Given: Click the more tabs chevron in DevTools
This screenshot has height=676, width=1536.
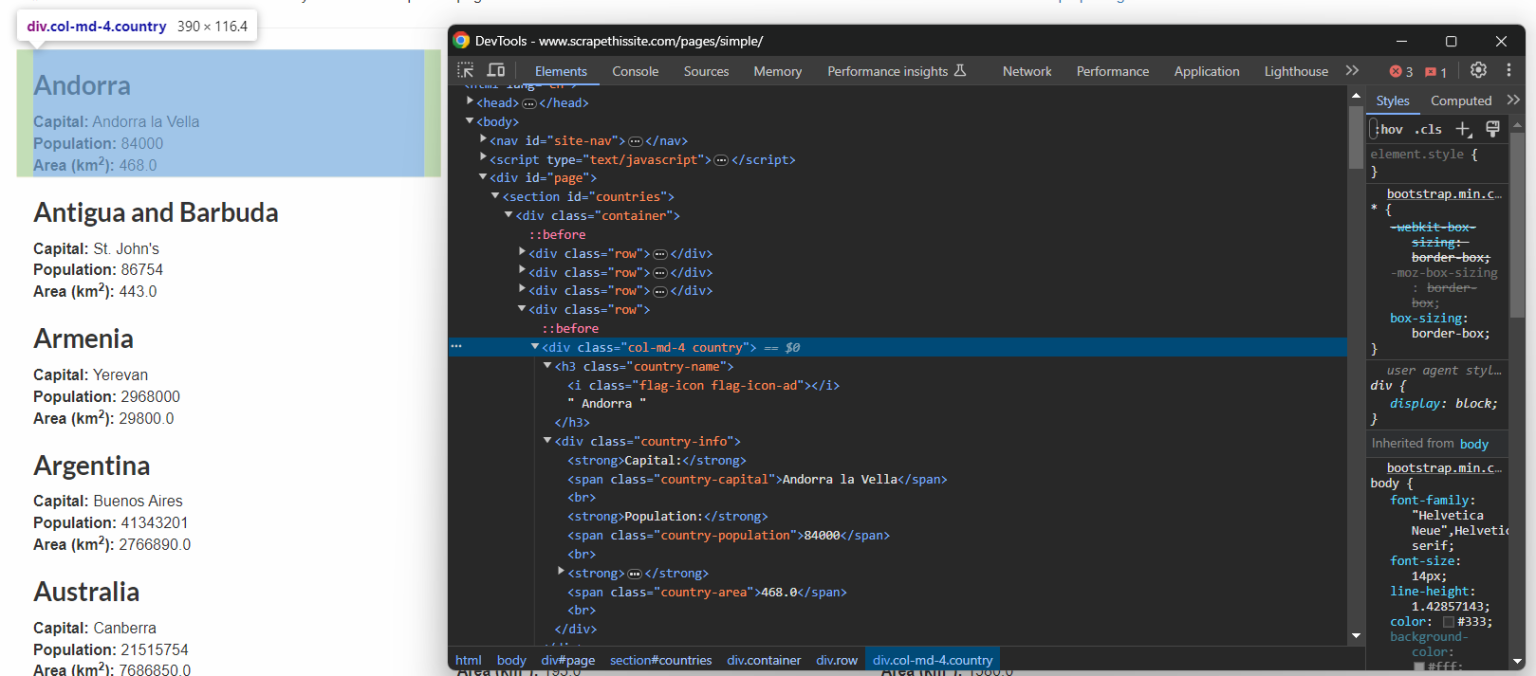Looking at the screenshot, I should (1352, 70).
